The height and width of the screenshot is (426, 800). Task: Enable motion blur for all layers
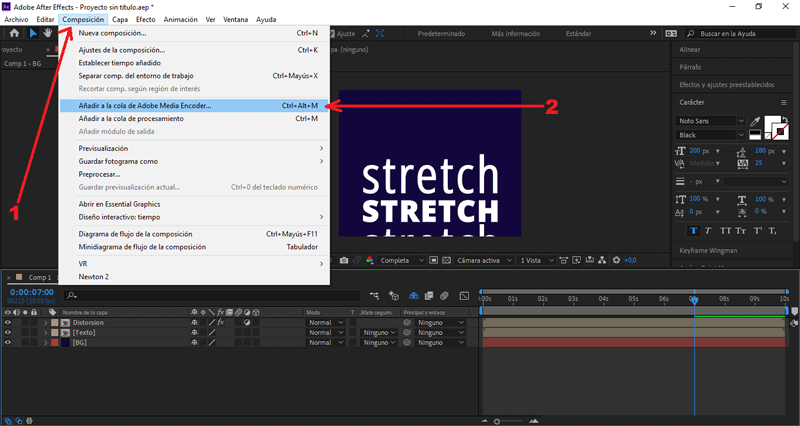(444, 296)
